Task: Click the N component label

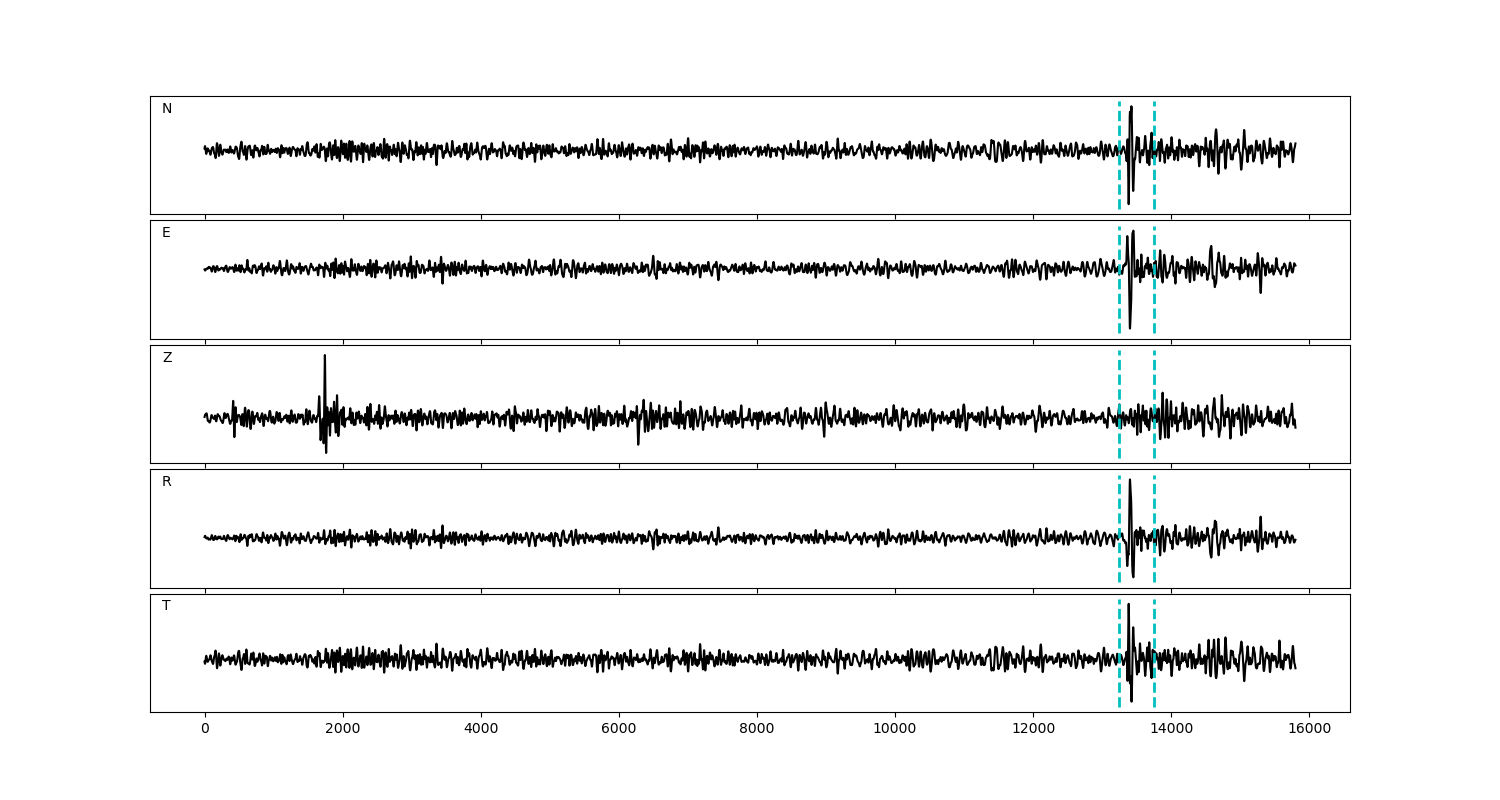Action: pyautogui.click(x=167, y=109)
